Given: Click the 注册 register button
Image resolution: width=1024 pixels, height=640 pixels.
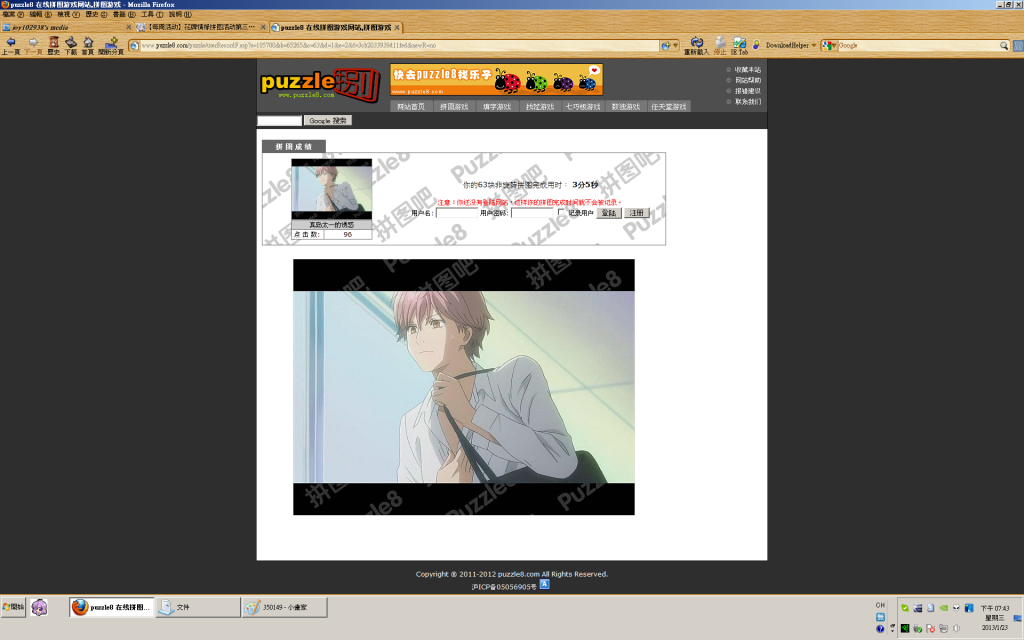Looking at the screenshot, I should pos(637,213).
